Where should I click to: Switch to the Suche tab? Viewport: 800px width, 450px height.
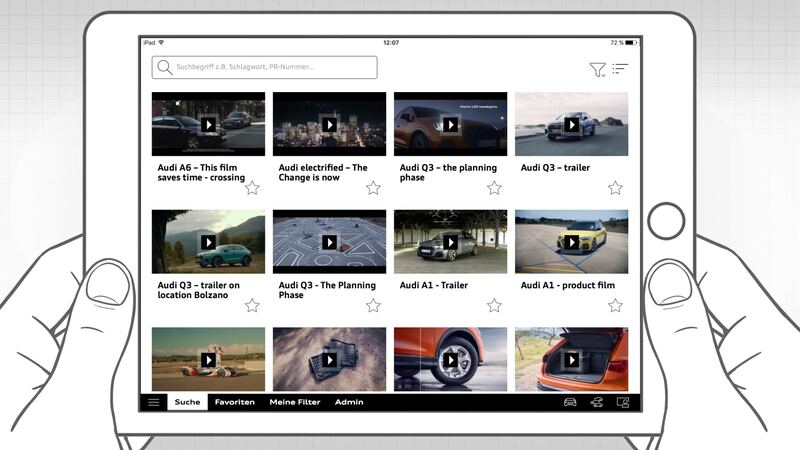[x=187, y=402]
